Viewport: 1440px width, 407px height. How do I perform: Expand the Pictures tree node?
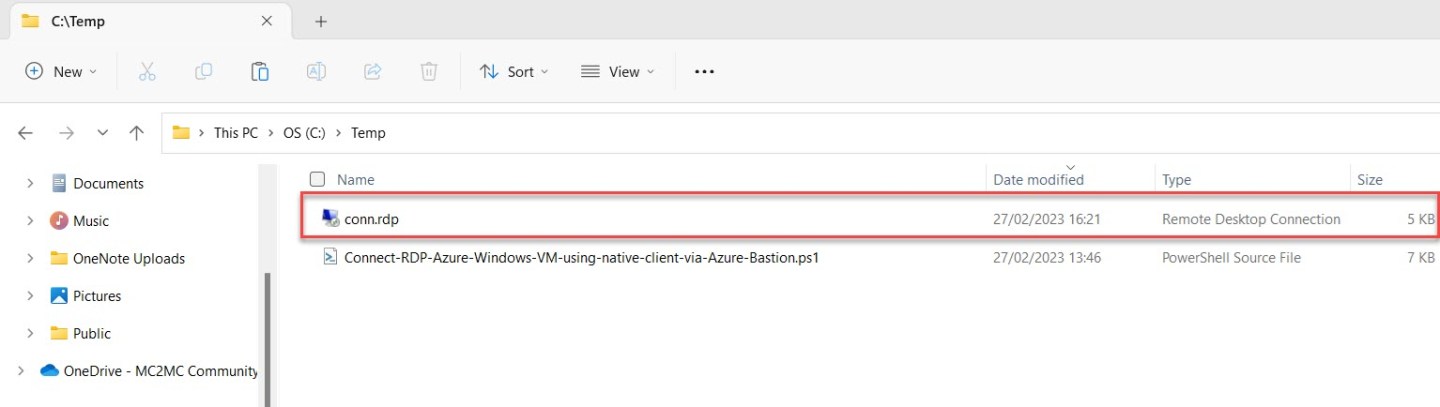30,296
